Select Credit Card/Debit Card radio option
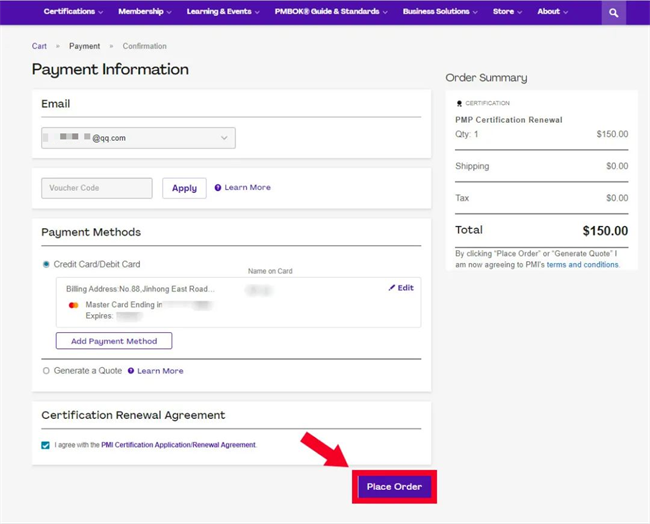Viewport: 650px width, 524px height. [46, 265]
